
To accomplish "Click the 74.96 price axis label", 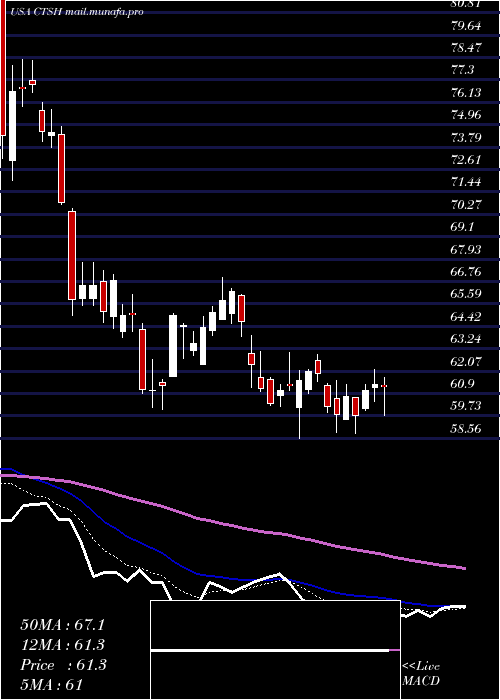I will (x=466, y=115).
